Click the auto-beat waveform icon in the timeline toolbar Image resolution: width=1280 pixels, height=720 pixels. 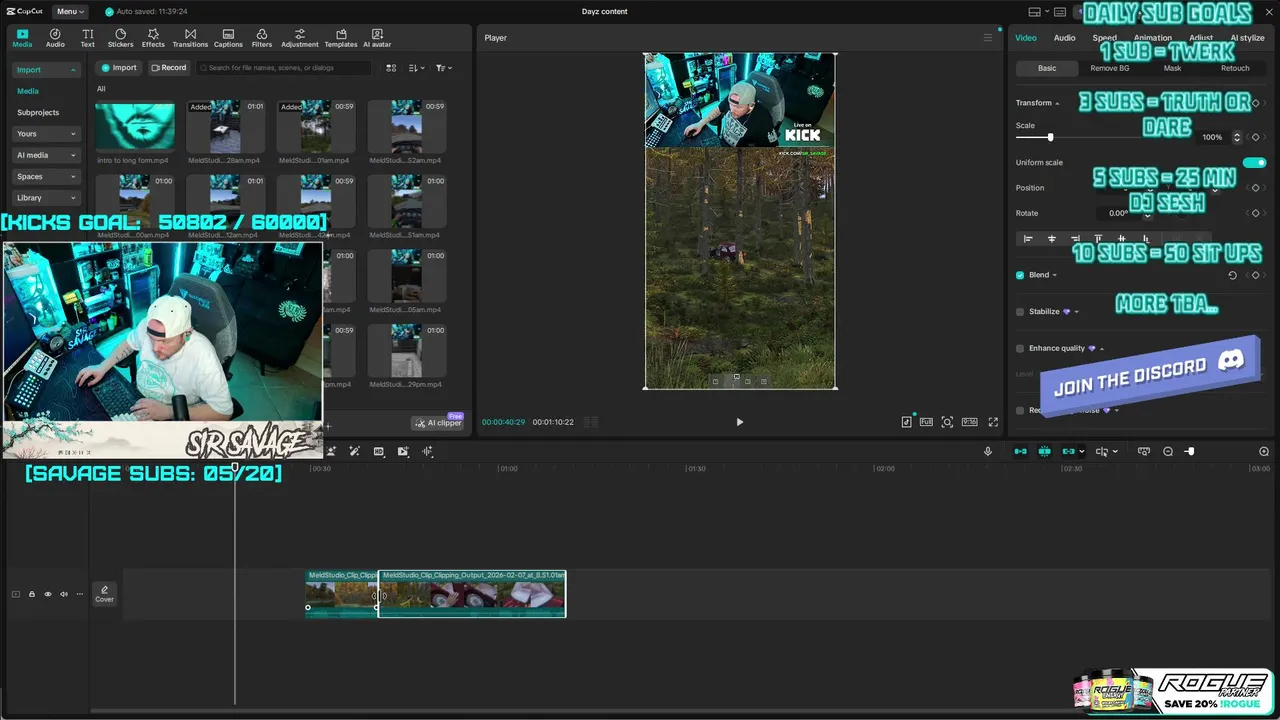coord(427,452)
